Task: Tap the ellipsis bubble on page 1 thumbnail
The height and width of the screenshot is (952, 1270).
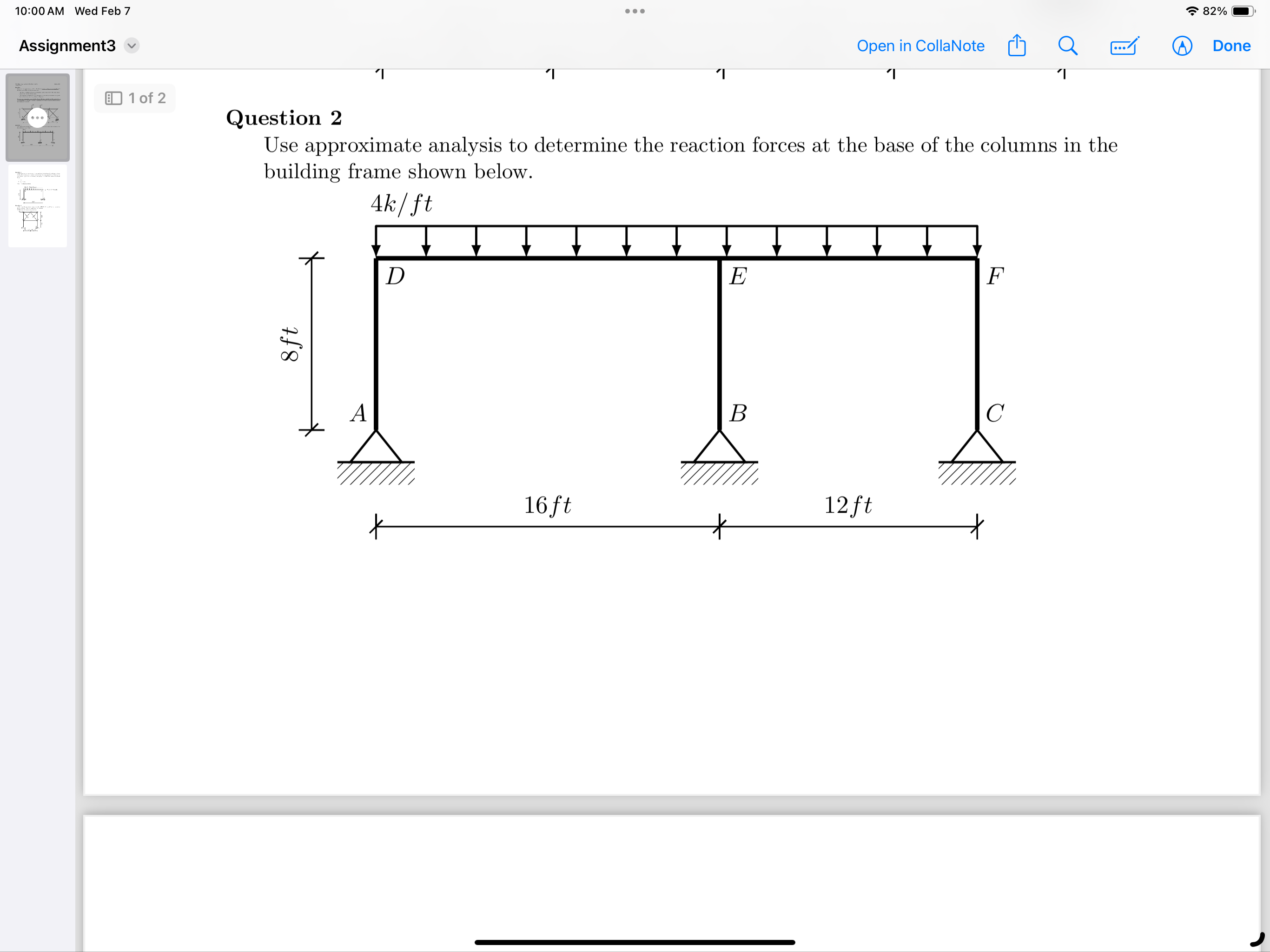Action: (x=38, y=118)
